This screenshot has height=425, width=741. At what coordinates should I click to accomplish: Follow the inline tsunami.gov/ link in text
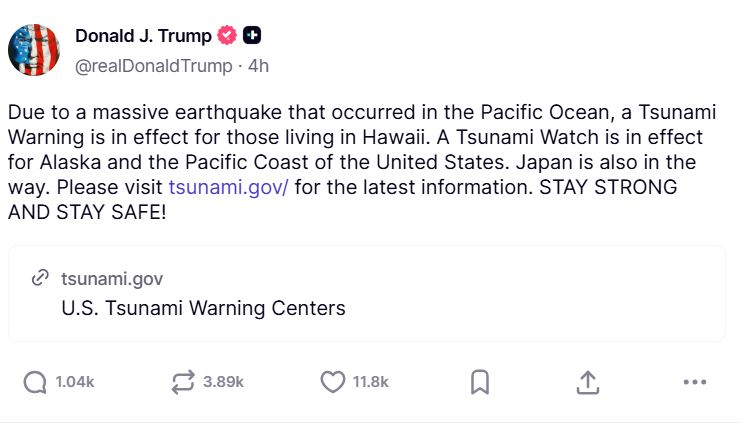tap(229, 187)
